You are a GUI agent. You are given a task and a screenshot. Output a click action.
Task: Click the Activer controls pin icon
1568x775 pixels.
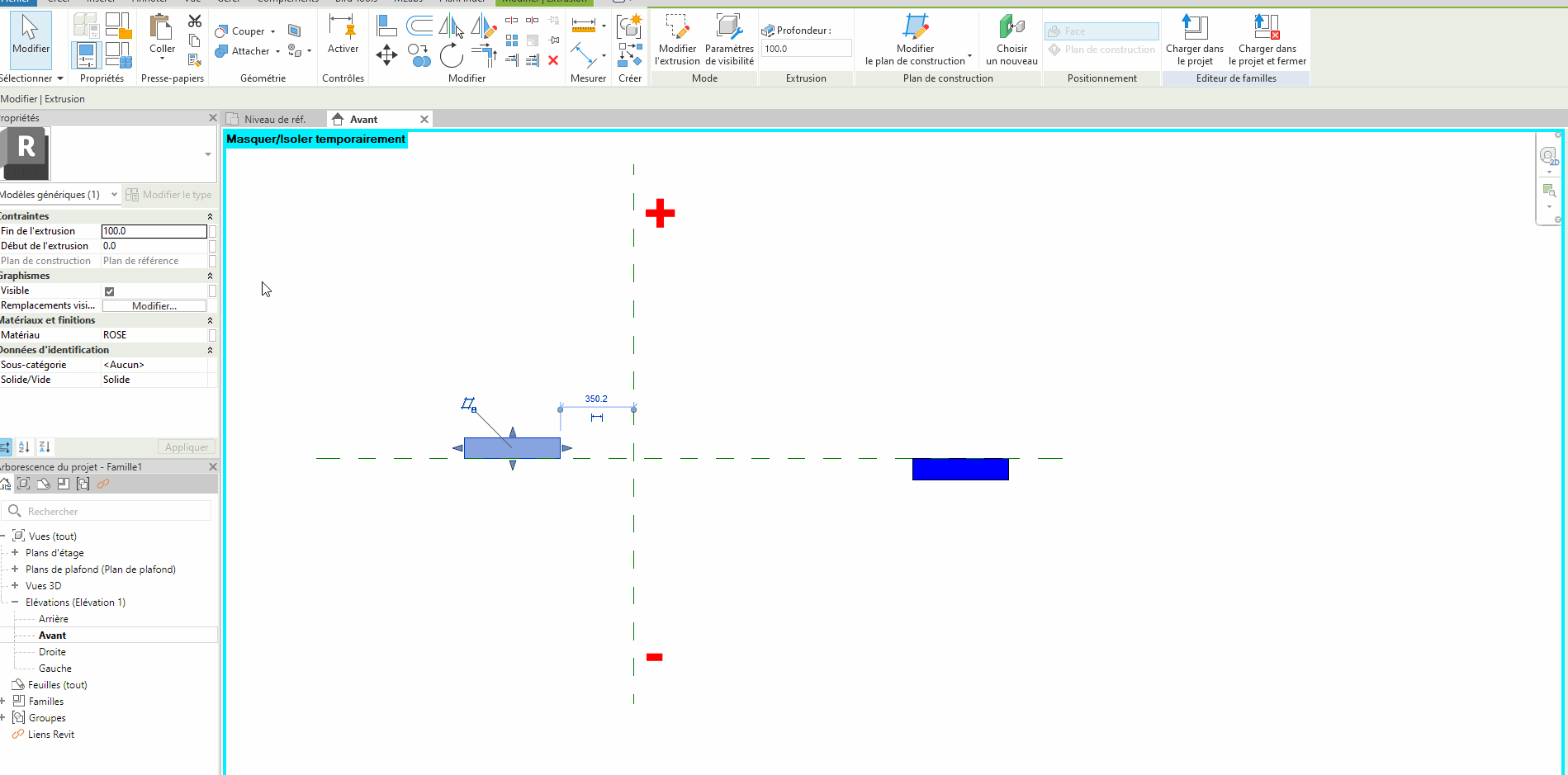343,28
